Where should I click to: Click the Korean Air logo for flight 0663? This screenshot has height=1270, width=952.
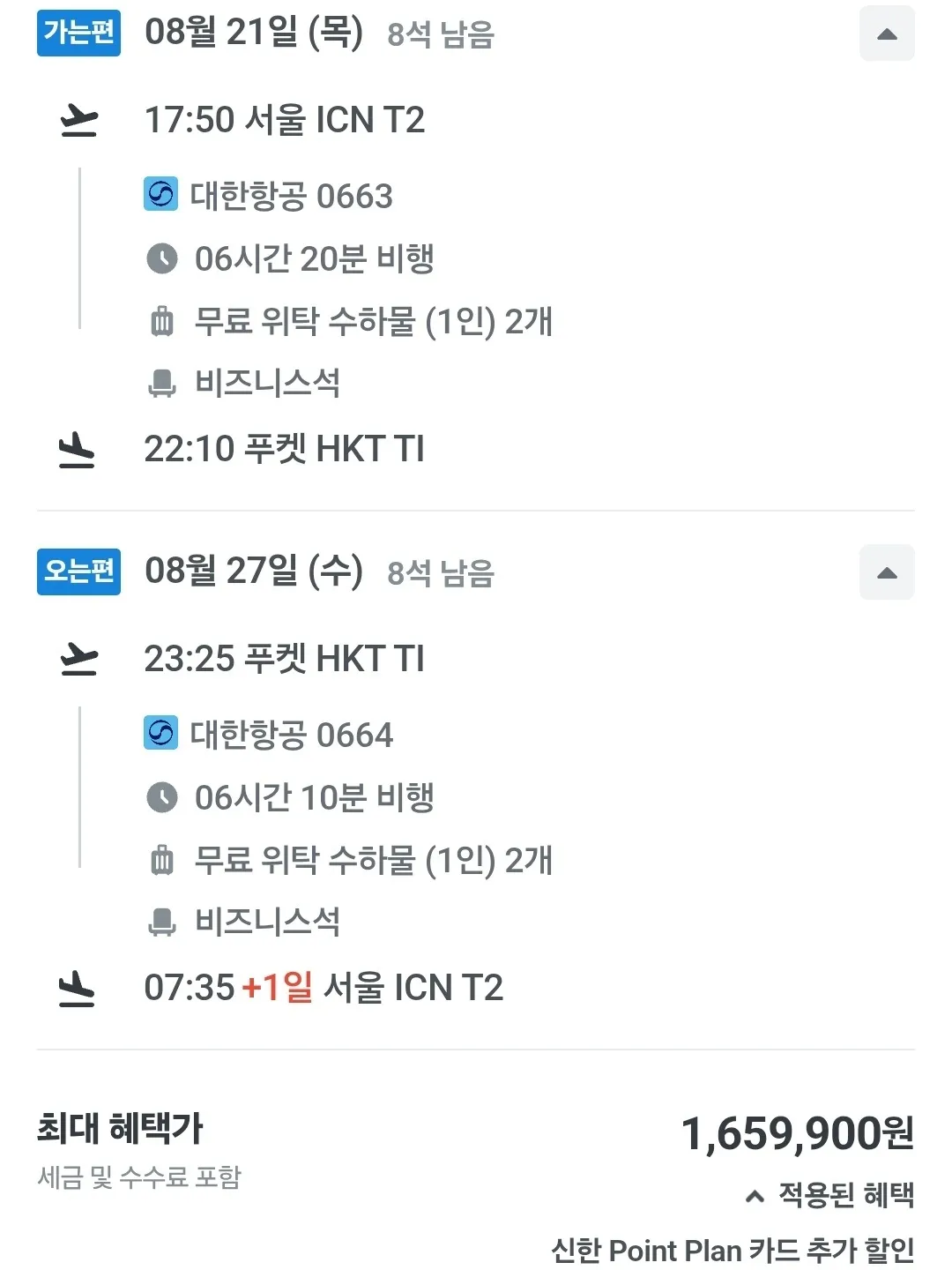(160, 195)
